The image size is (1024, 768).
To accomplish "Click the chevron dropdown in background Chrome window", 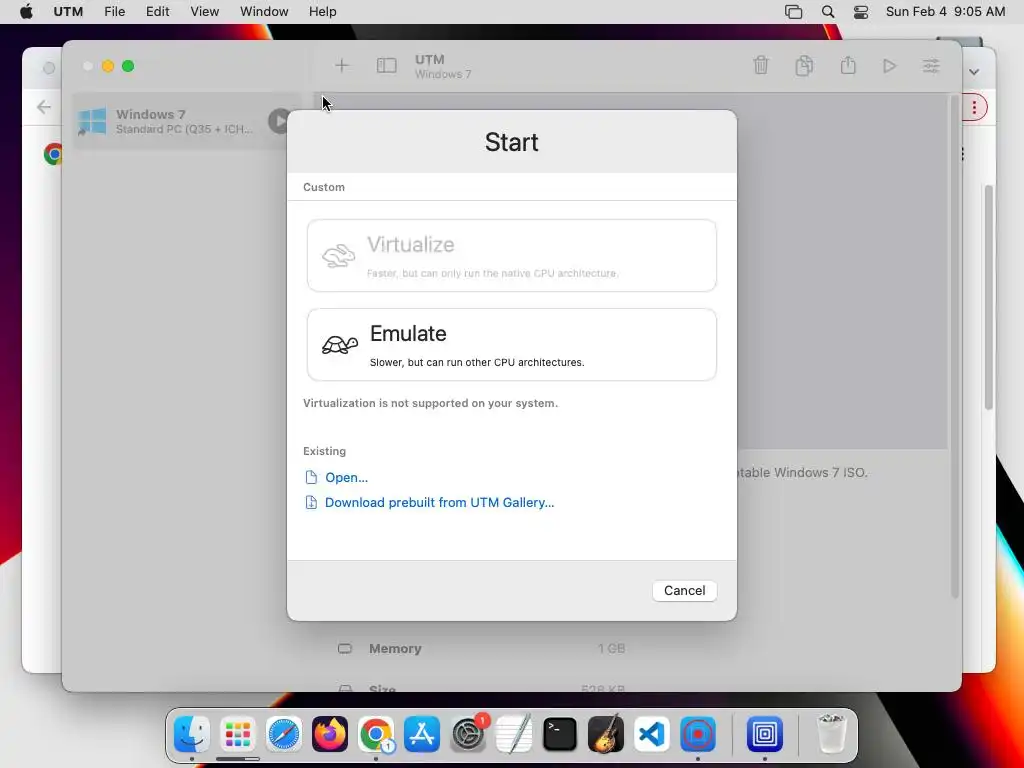I will [x=974, y=72].
